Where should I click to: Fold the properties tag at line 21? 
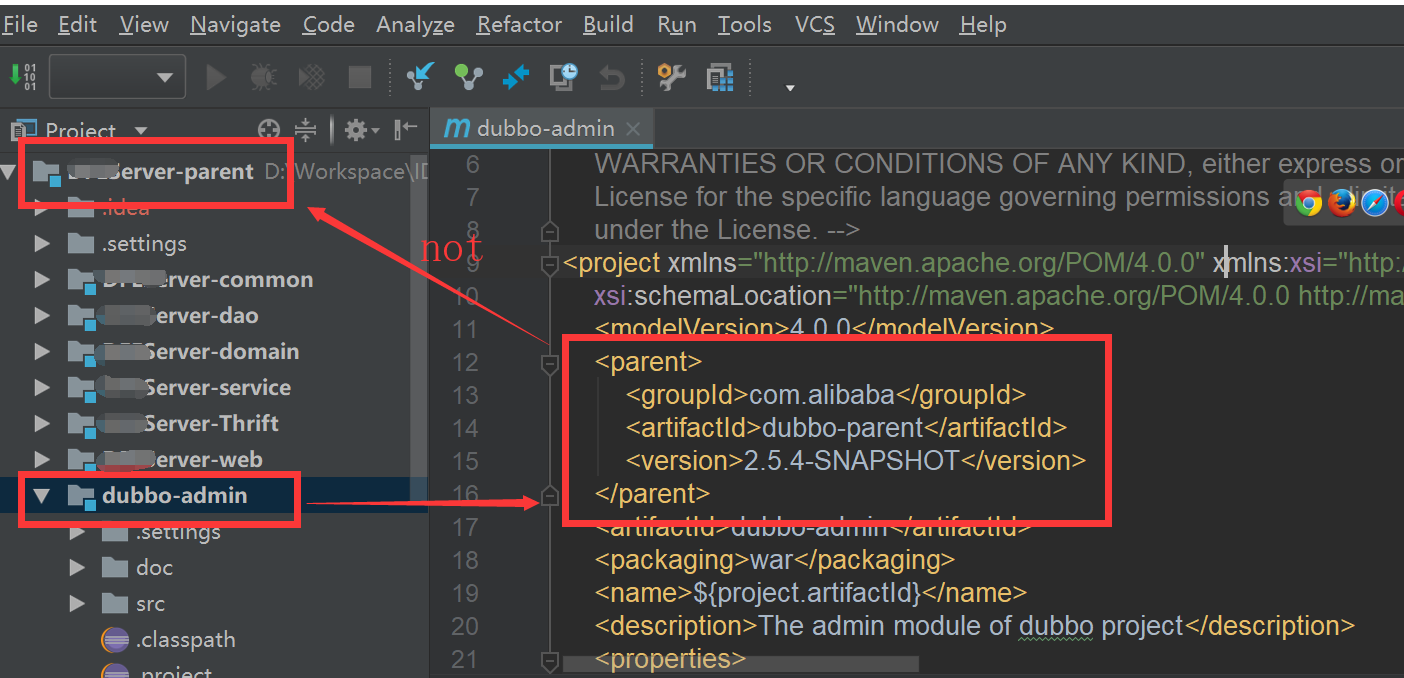tap(549, 661)
